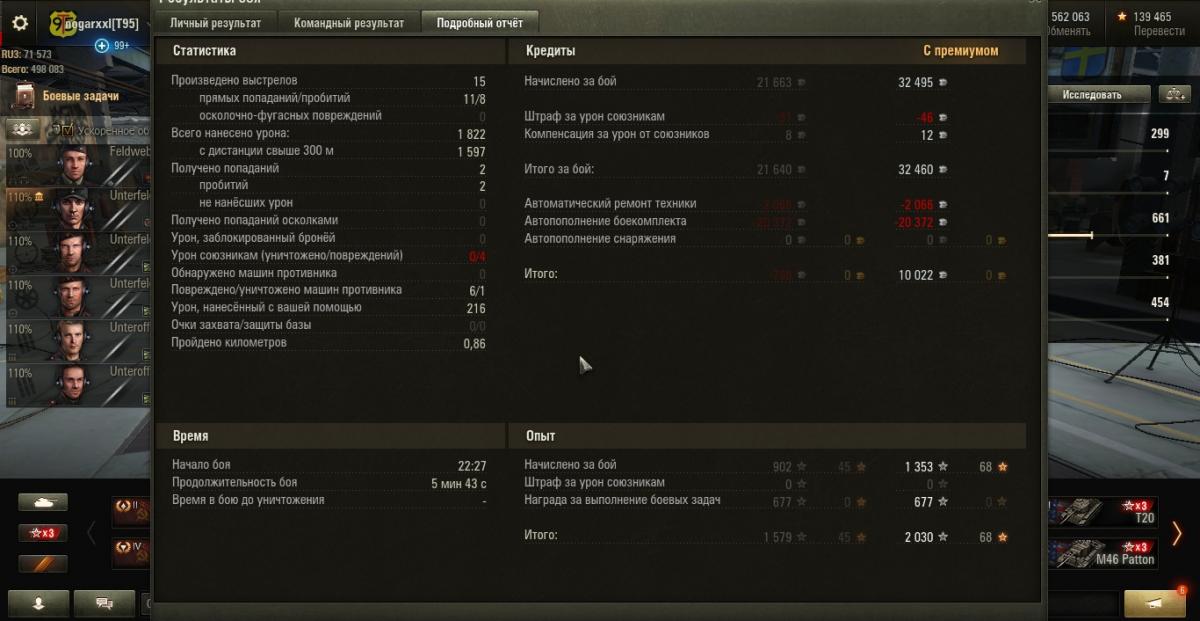Click Перевести free experience link
This screenshot has height=621, width=1200.
click(x=1159, y=31)
